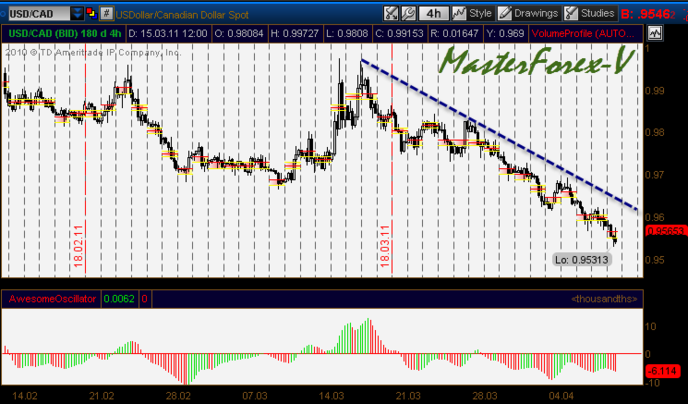Click the USD/CAD symbol input field
The height and width of the screenshot is (404, 688).
tap(39, 14)
